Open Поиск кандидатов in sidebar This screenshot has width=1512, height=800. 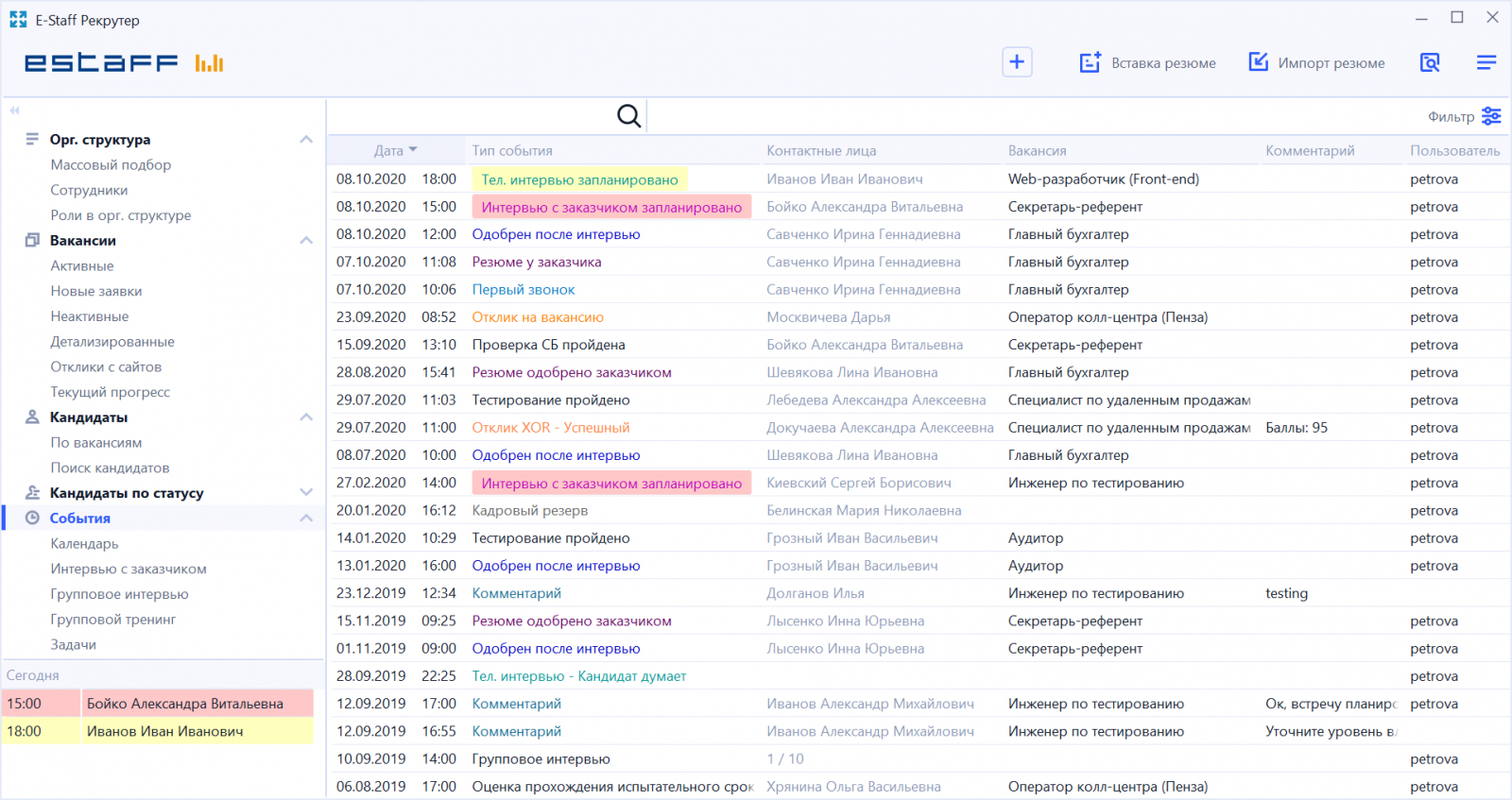110,468
